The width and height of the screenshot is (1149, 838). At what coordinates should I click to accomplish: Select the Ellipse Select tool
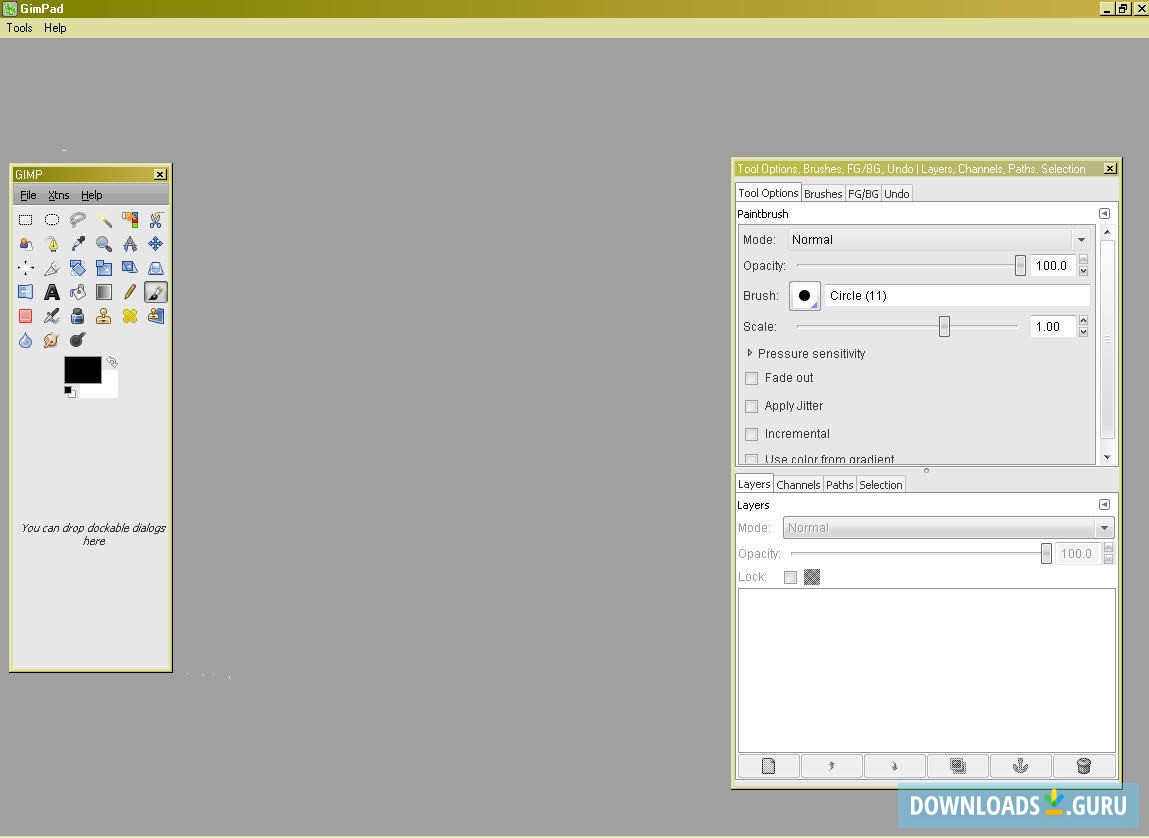pos(52,220)
